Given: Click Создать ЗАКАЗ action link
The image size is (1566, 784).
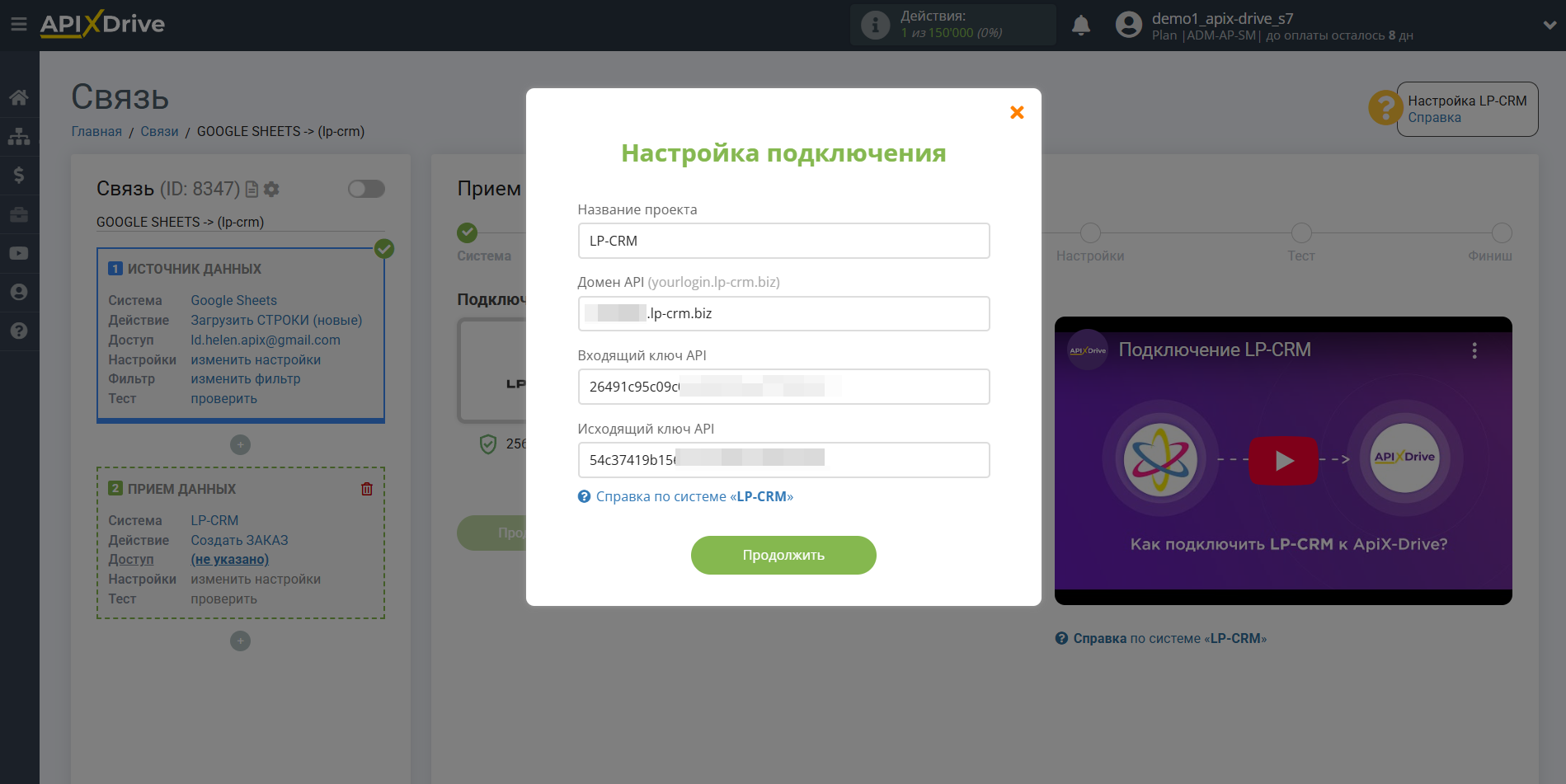Looking at the screenshot, I should pyautogui.click(x=239, y=540).
